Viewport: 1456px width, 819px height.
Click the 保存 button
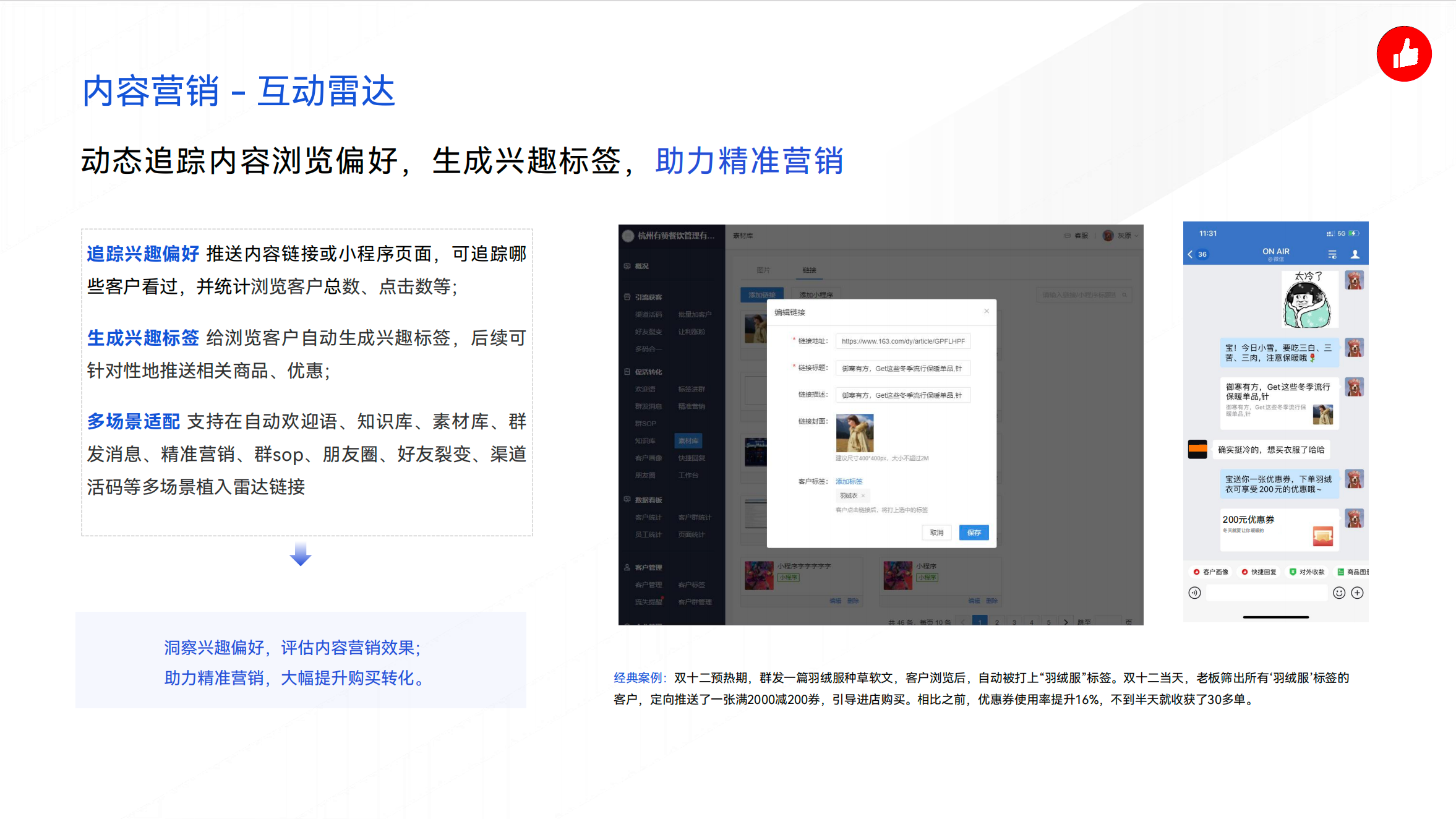[x=974, y=533]
